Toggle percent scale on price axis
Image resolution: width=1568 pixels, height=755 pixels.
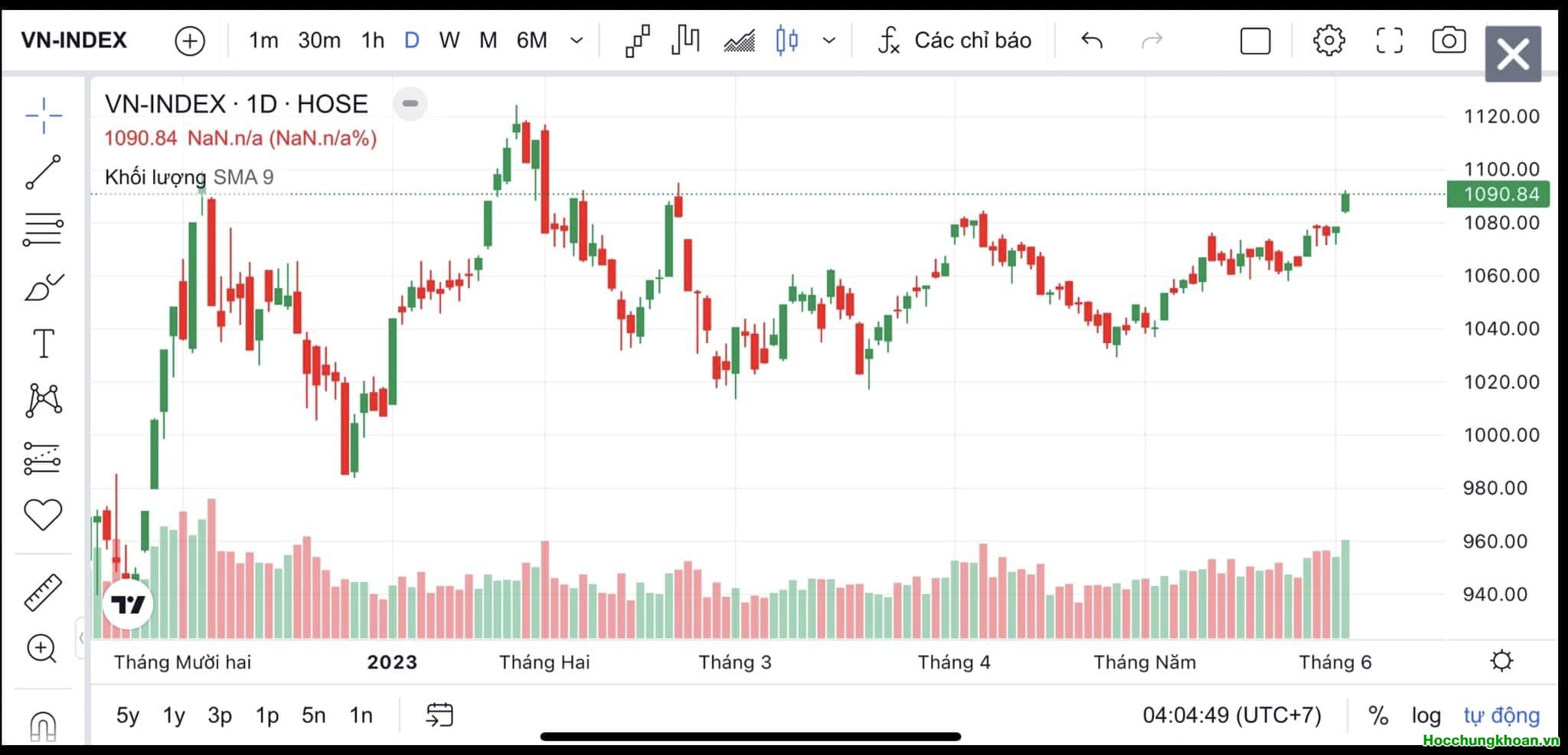(1378, 715)
